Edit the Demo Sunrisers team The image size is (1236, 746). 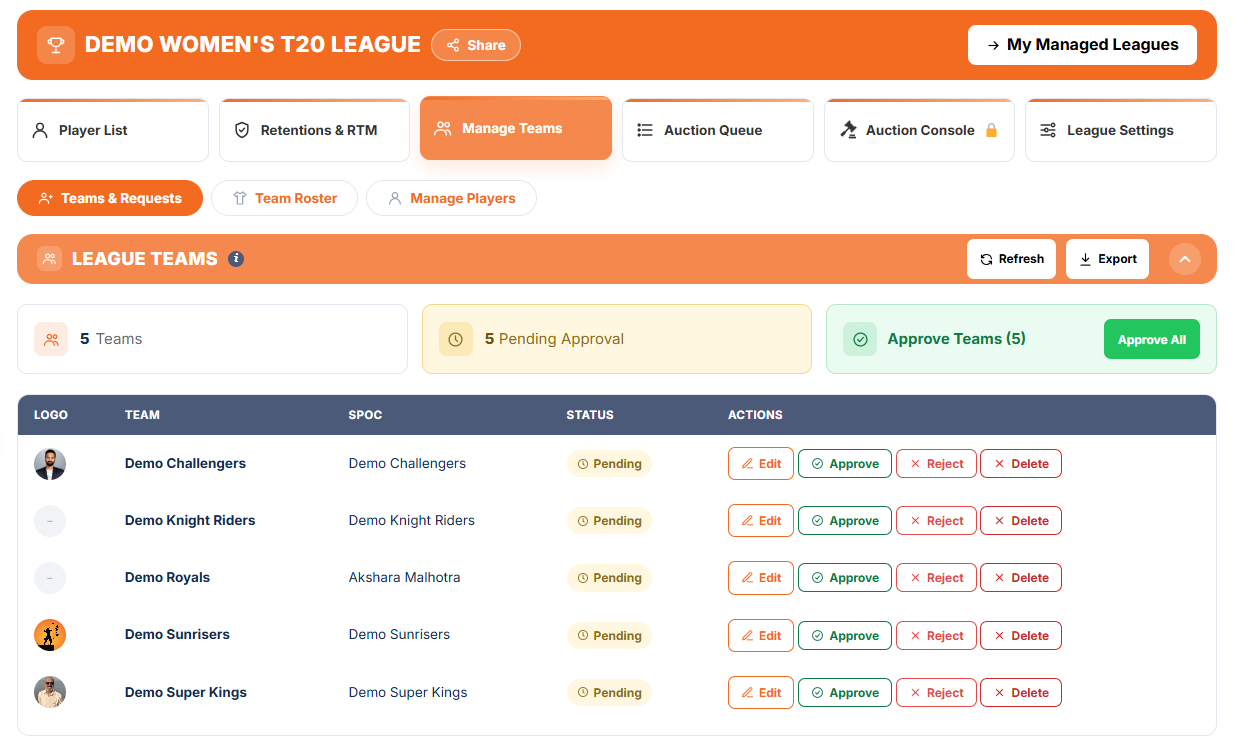pyautogui.click(x=761, y=635)
